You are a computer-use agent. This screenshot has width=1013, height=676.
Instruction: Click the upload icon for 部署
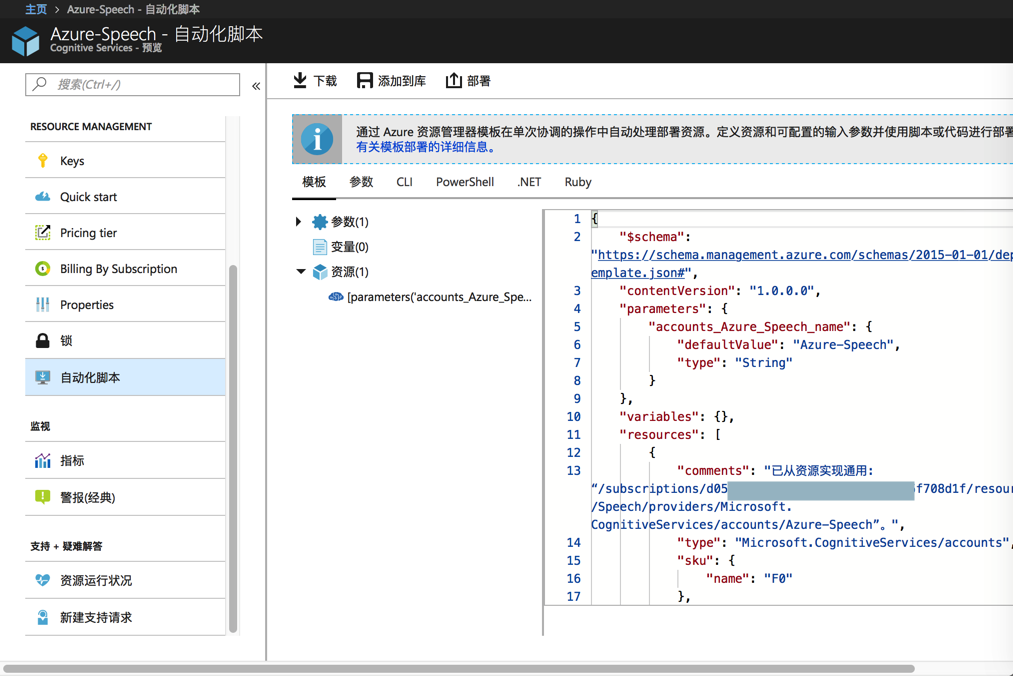pyautogui.click(x=454, y=80)
